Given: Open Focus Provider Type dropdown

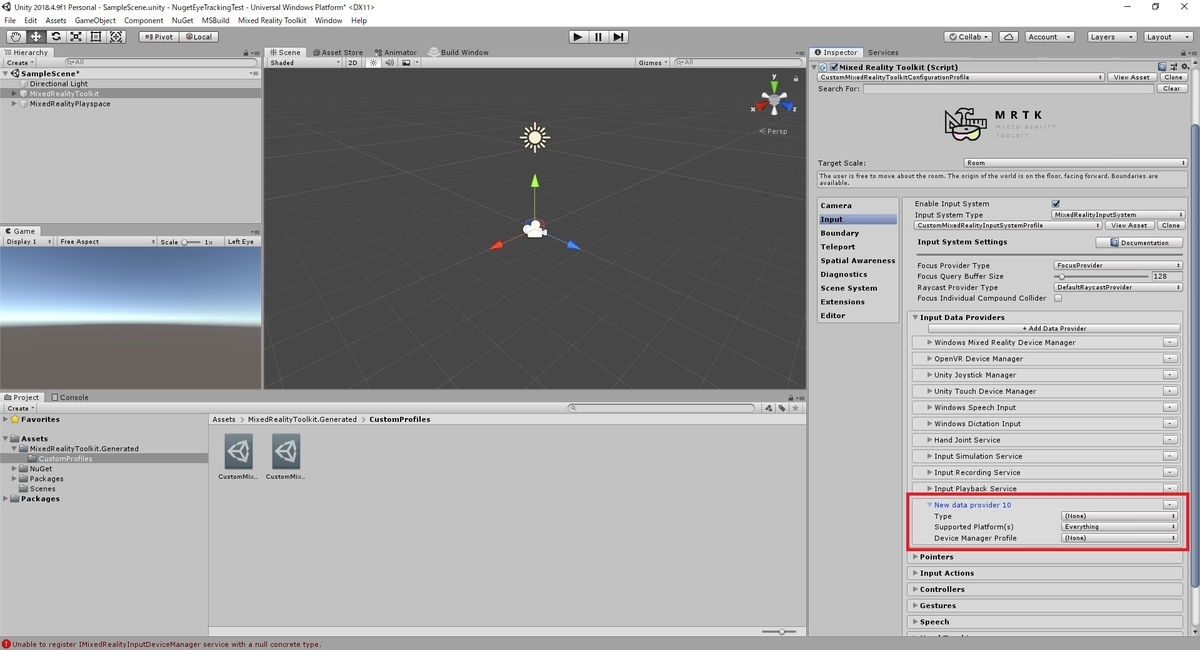Looking at the screenshot, I should (x=1118, y=265).
